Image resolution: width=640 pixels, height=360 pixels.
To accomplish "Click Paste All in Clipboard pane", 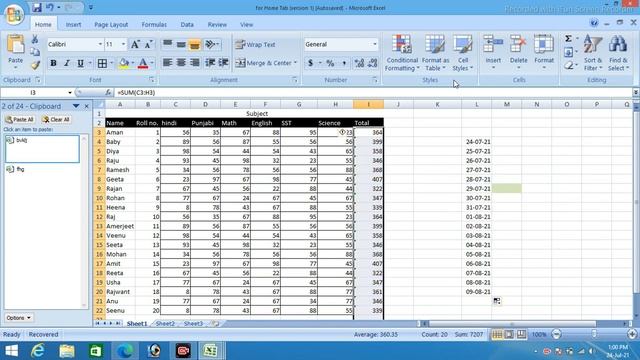I will click(x=20, y=120).
